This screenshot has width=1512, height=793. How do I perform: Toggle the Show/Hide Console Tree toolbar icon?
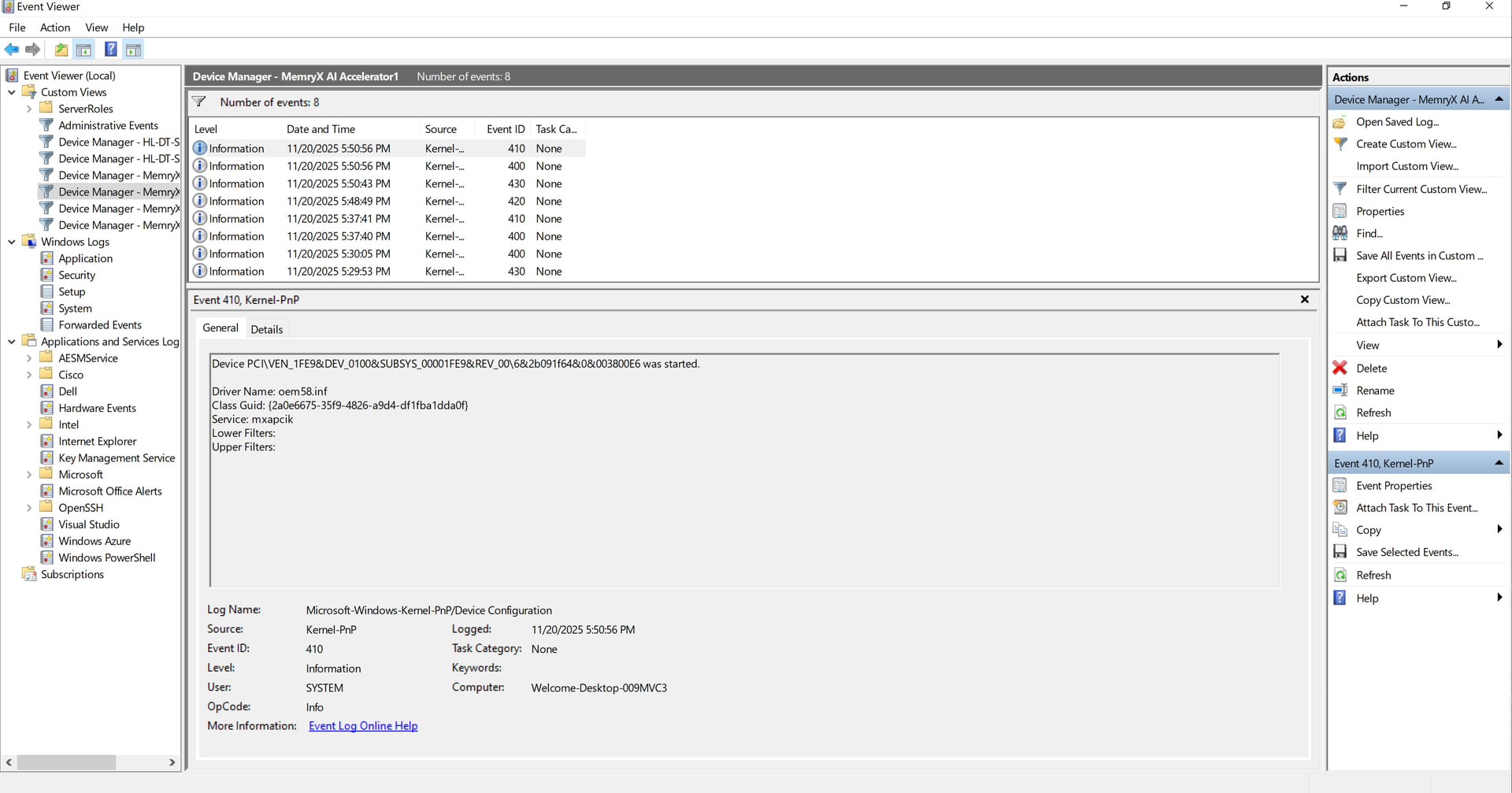click(x=83, y=50)
